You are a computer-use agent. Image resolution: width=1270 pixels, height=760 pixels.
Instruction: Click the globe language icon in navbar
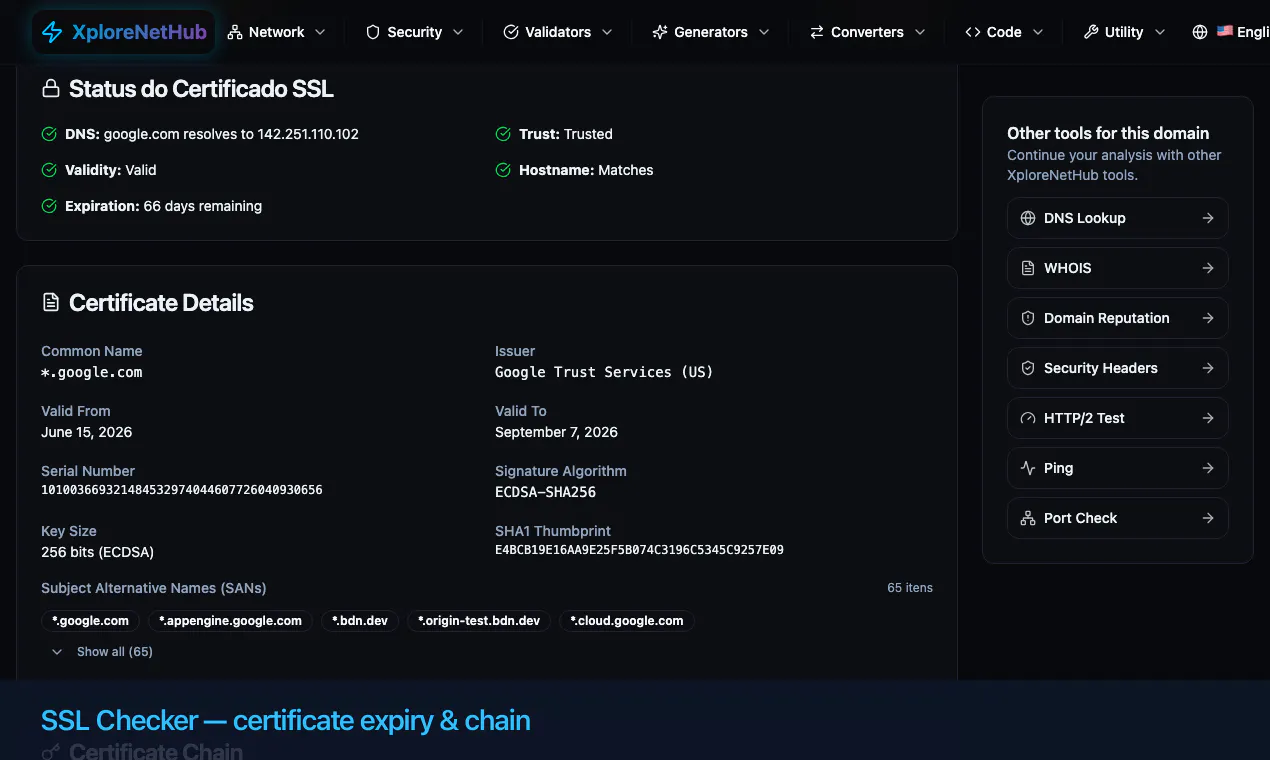[x=1200, y=32]
